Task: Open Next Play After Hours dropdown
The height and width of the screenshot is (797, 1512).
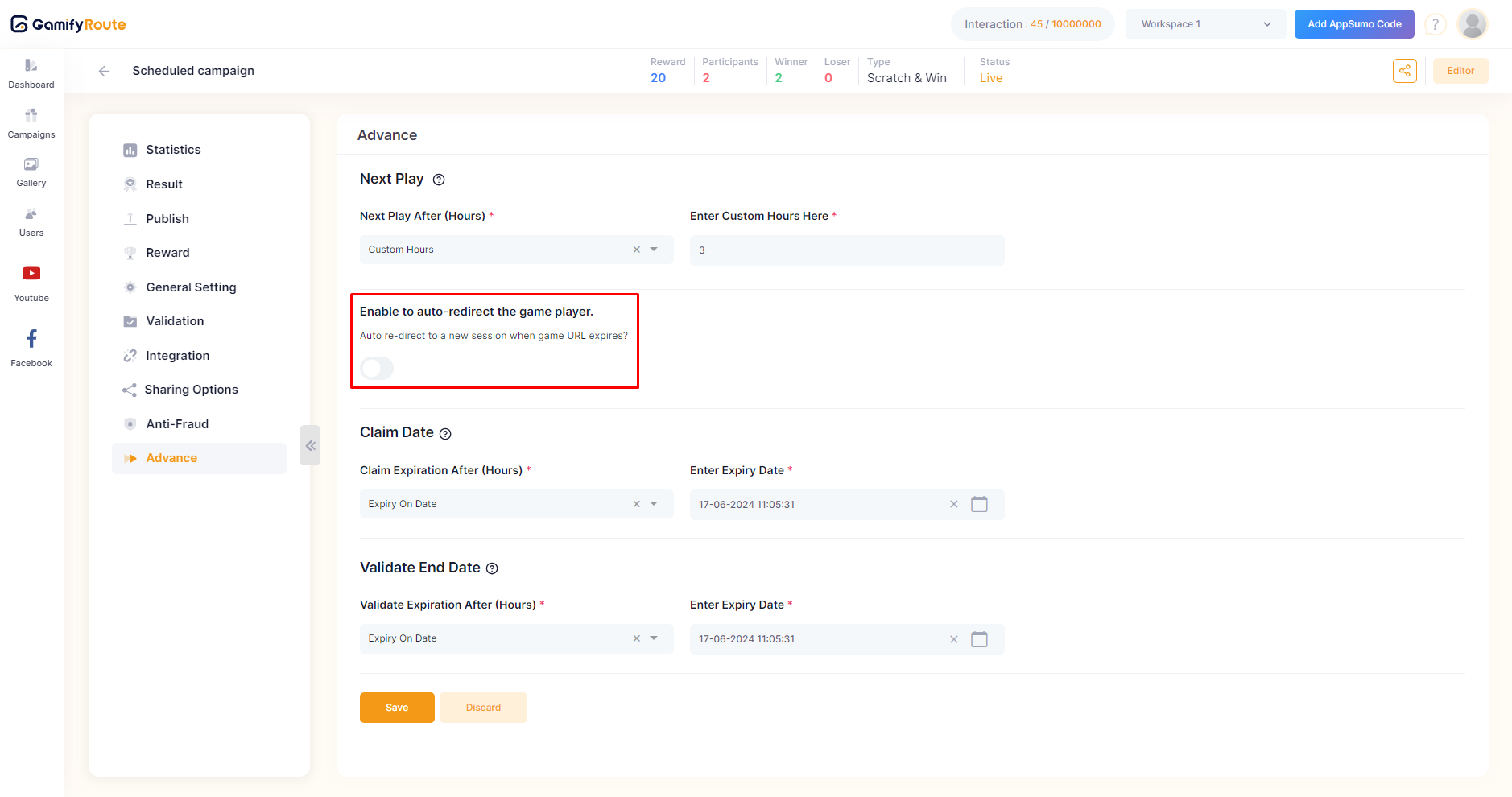Action: [x=654, y=250]
